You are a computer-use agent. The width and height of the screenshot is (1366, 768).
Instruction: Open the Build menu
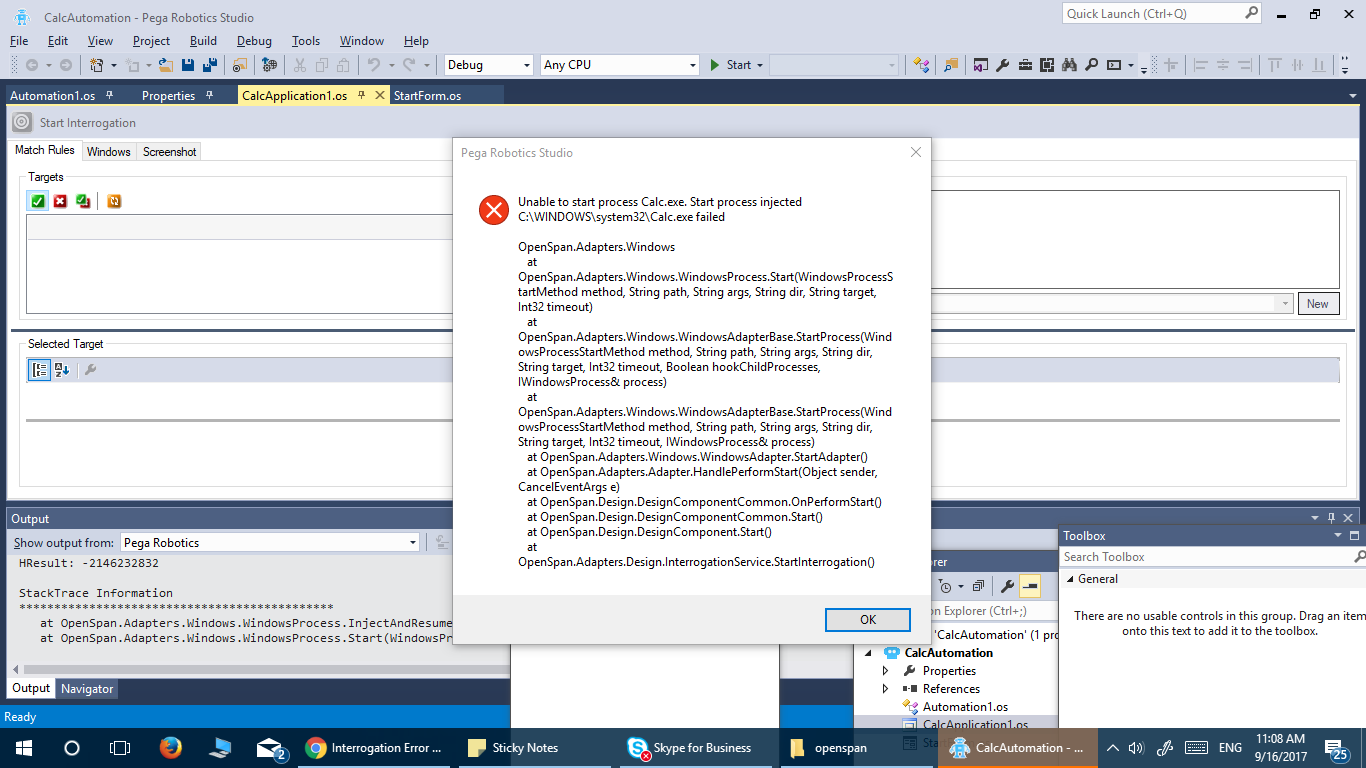point(203,41)
